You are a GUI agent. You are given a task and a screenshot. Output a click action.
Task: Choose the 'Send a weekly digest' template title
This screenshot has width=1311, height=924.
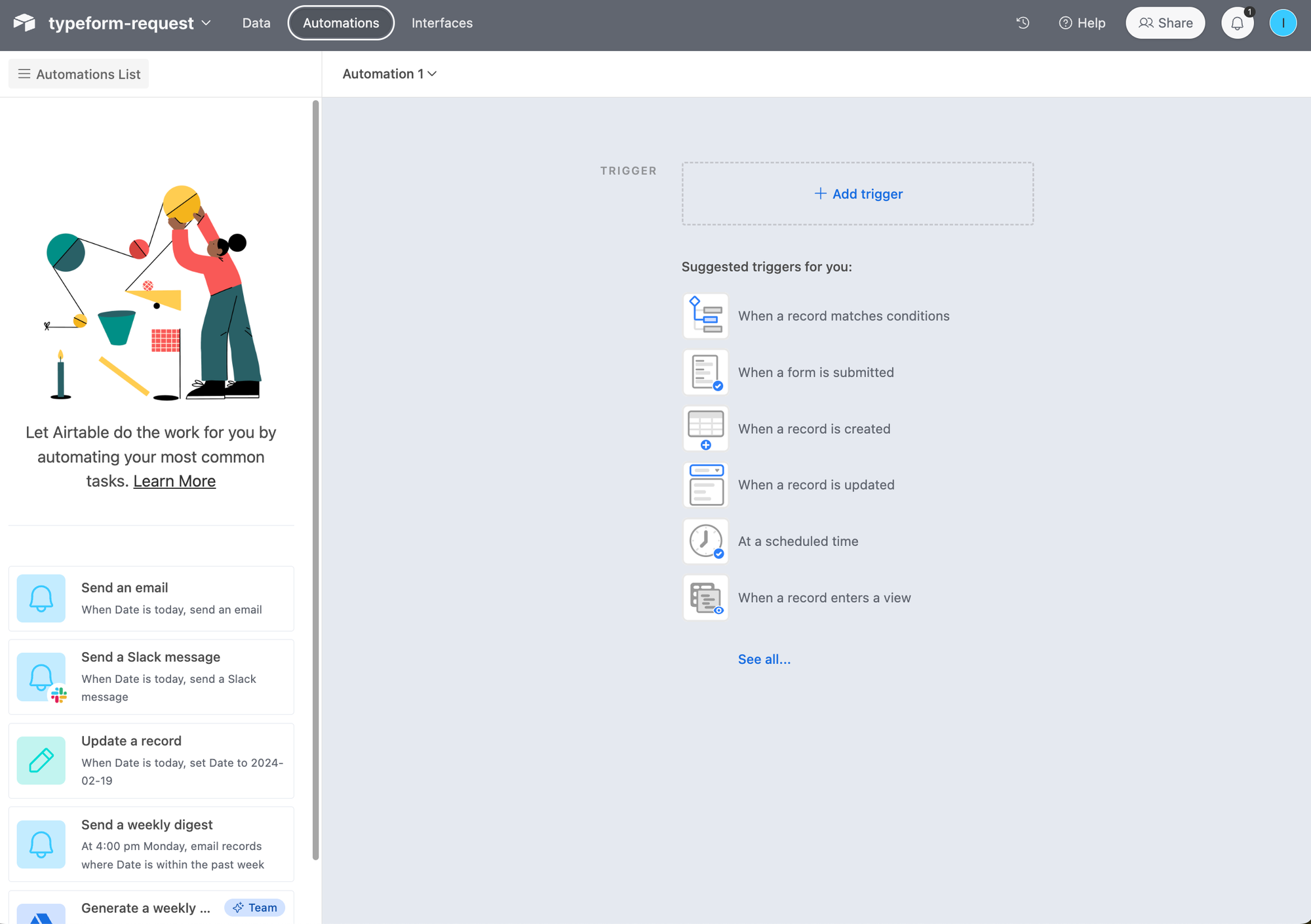pyautogui.click(x=147, y=825)
